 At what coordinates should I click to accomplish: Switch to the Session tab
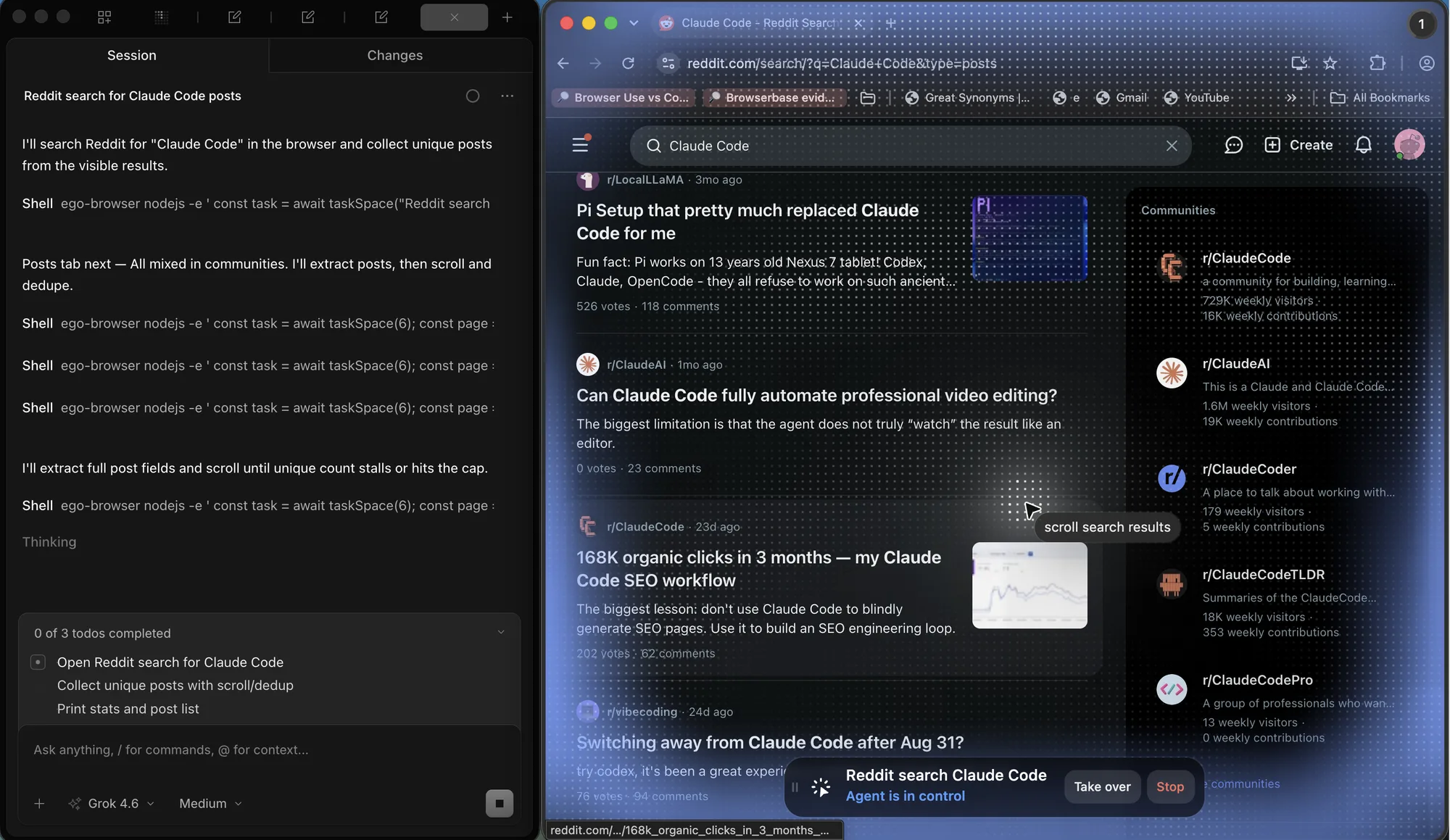pyautogui.click(x=132, y=55)
